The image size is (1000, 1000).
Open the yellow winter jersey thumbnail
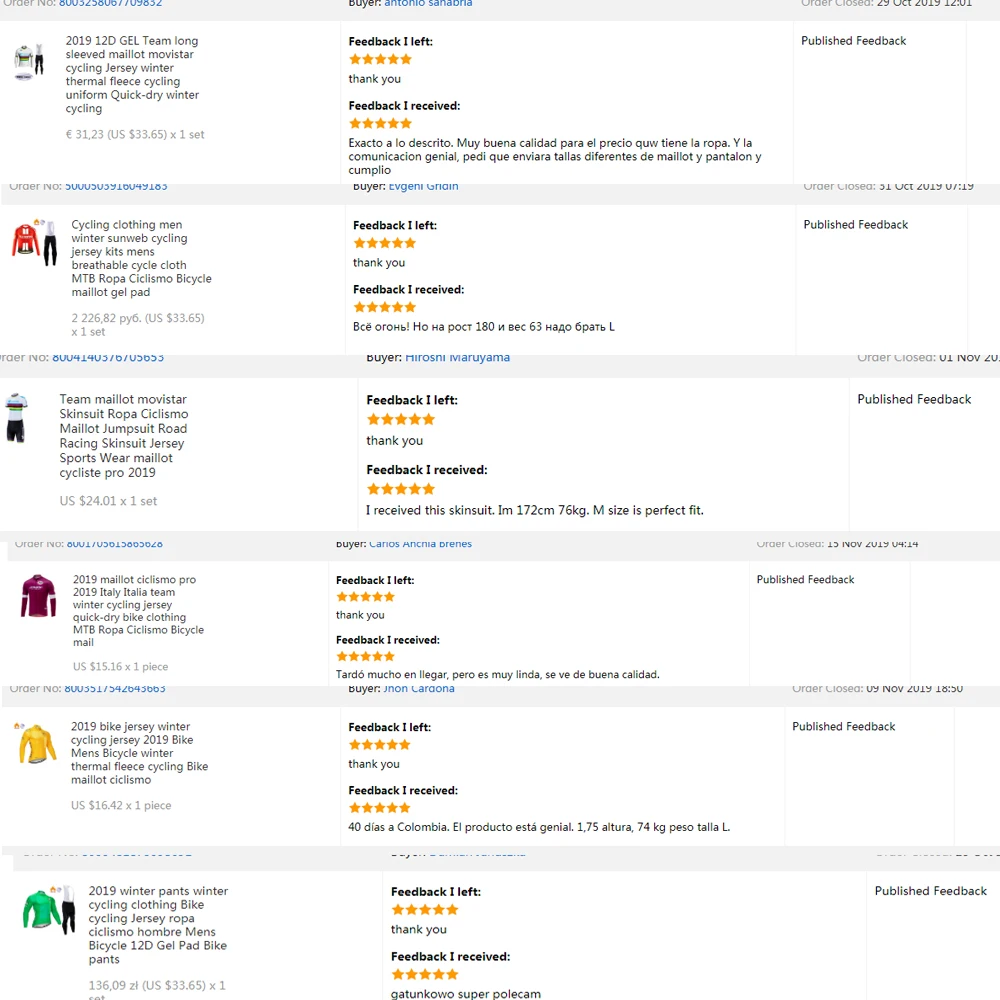tap(37, 744)
